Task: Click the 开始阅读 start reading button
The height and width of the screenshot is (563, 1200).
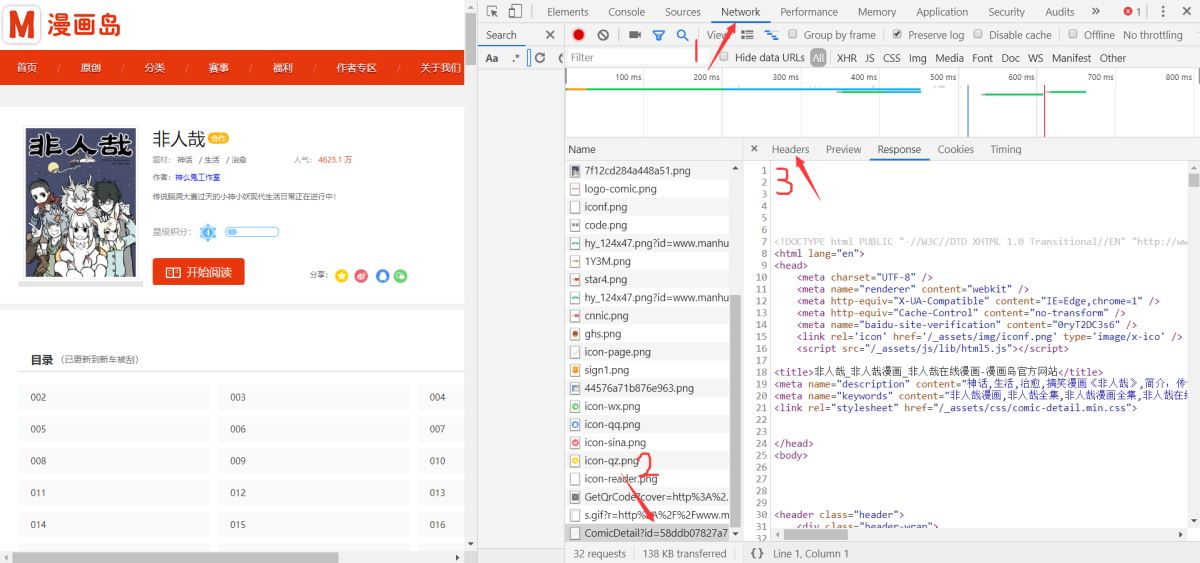Action: tap(198, 272)
